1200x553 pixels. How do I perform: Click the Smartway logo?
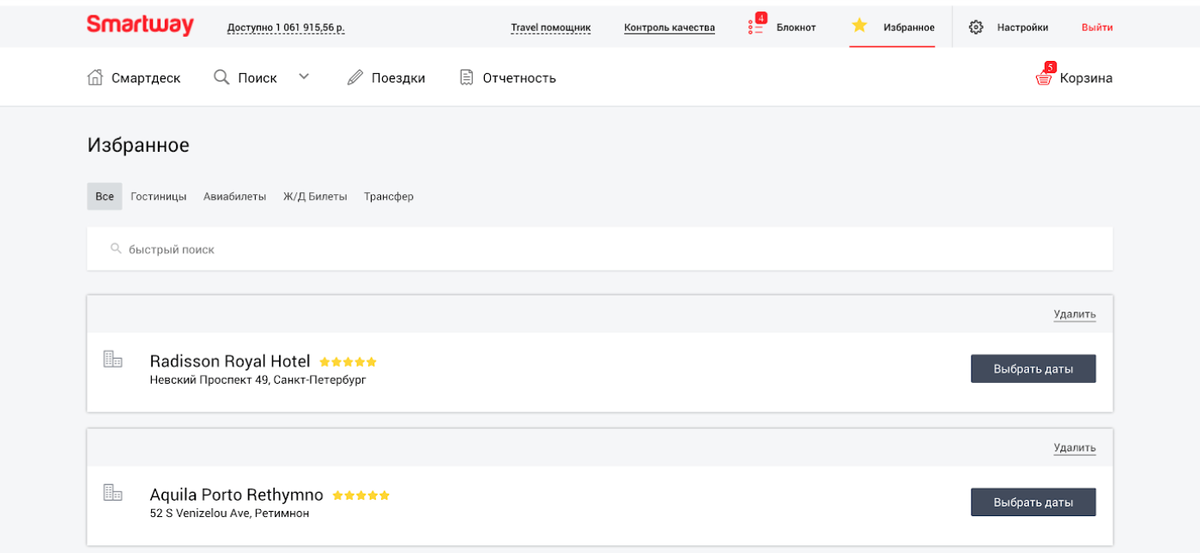(140, 26)
